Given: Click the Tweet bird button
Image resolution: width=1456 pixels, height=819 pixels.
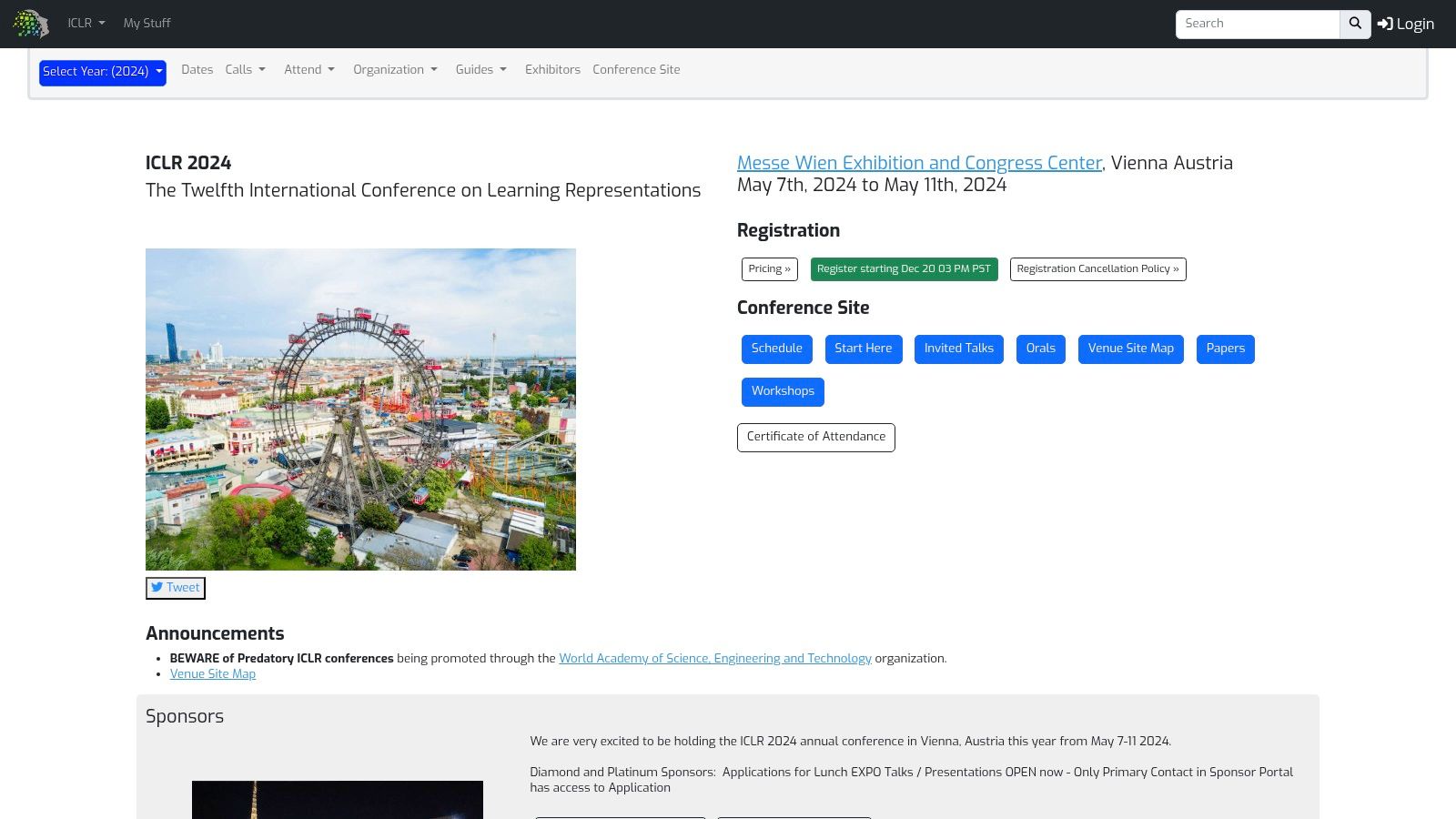Looking at the screenshot, I should click(x=176, y=588).
